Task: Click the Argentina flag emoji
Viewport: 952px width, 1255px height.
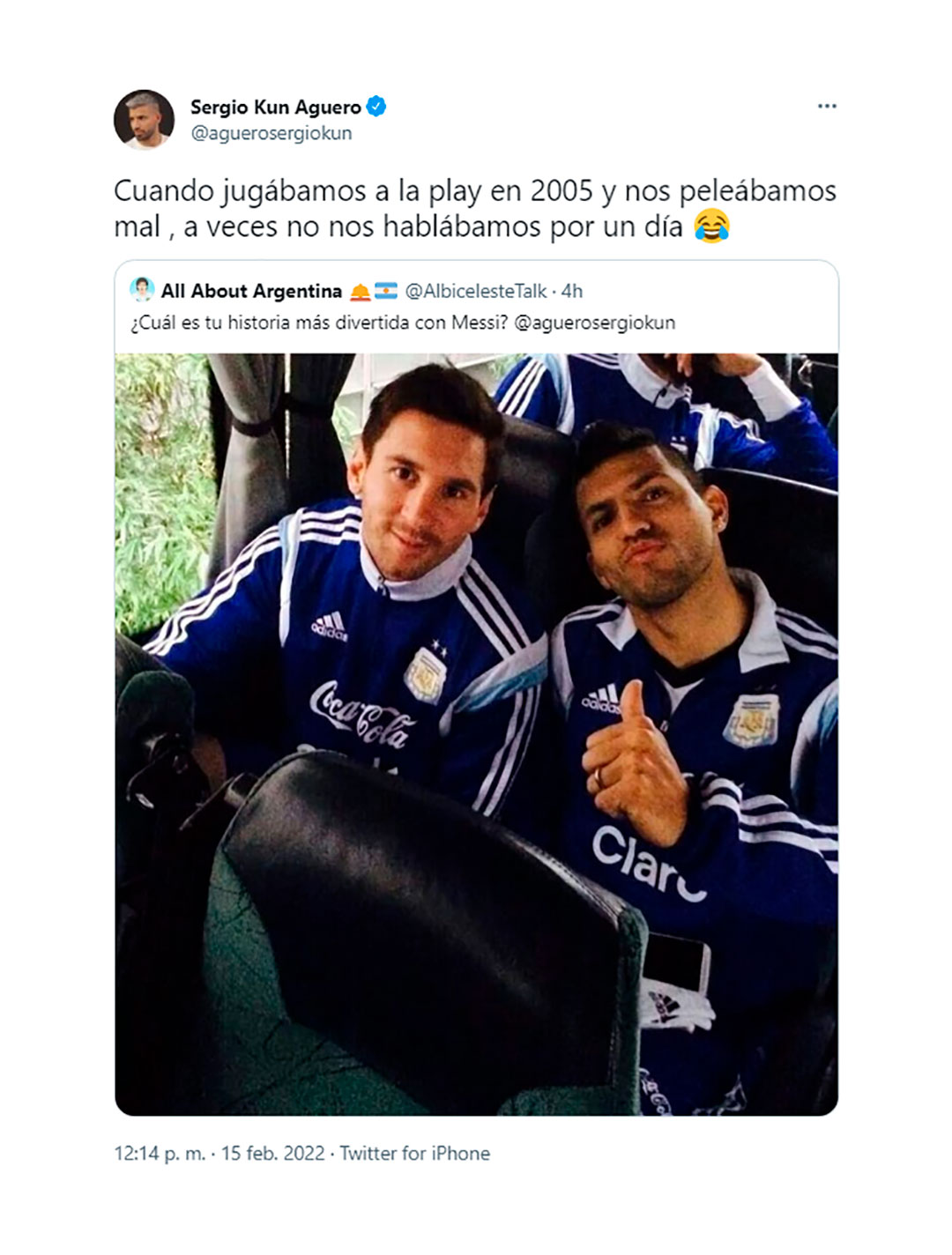Action: tap(386, 291)
